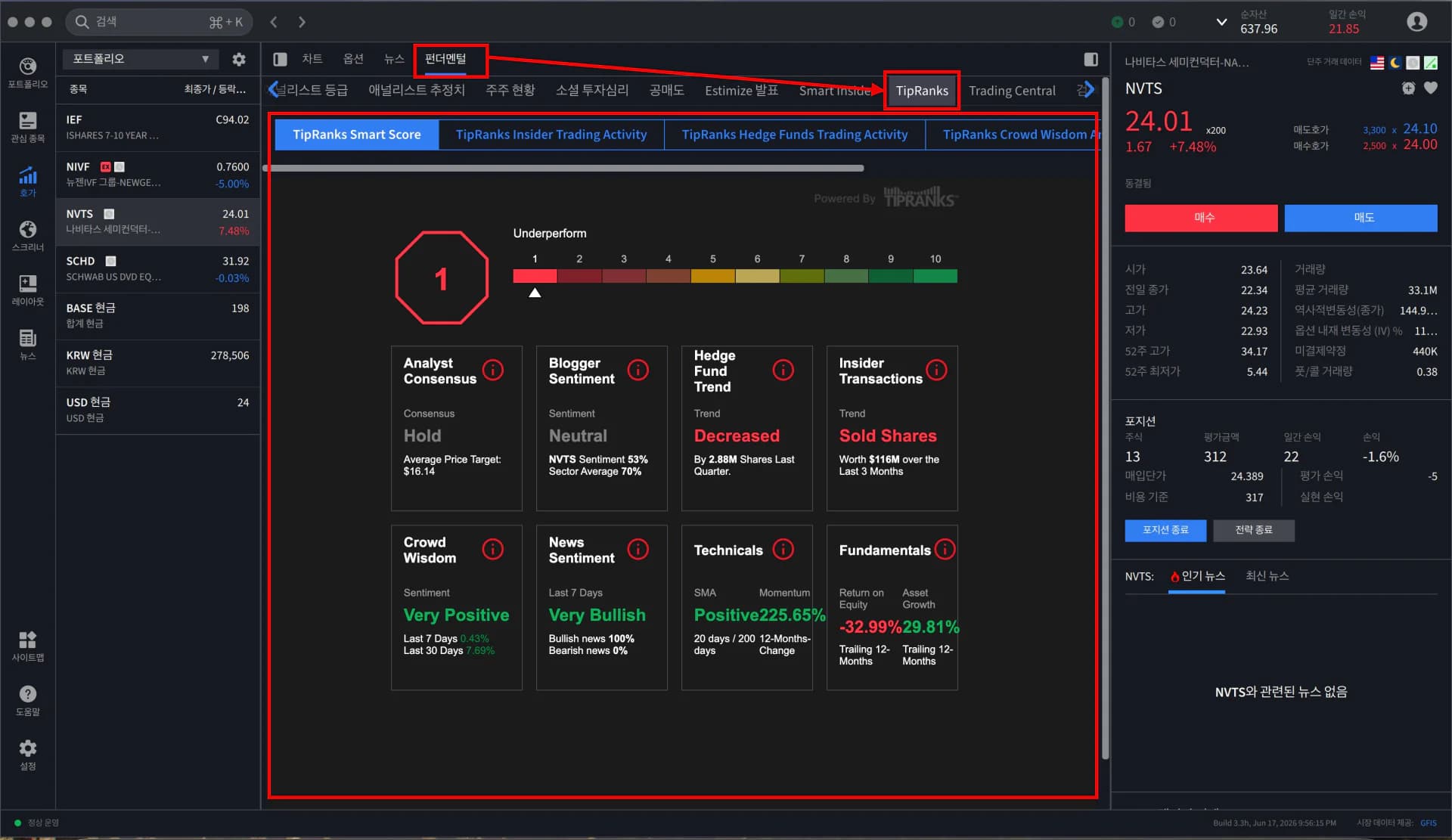Select the SCHD row in portfolio list
This screenshot has height=840, width=1452.
(157, 269)
